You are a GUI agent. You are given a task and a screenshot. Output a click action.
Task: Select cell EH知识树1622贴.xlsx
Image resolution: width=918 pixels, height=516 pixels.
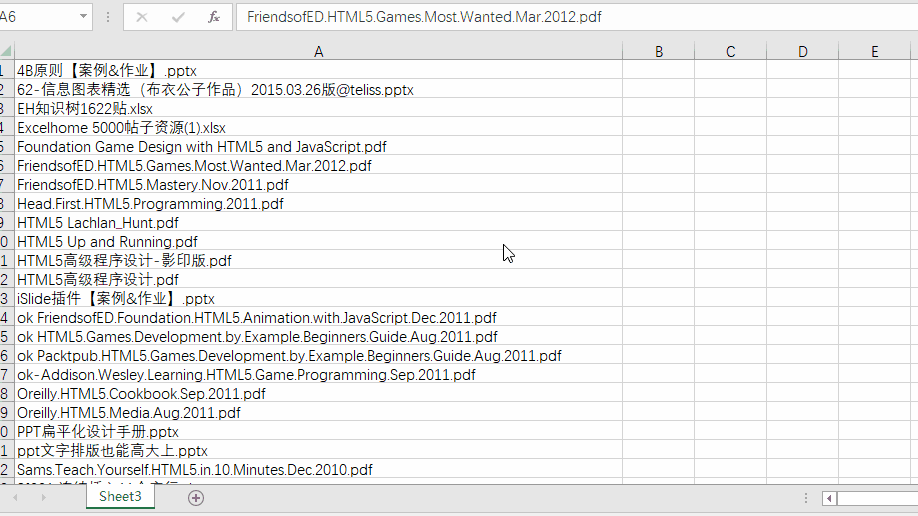click(x=318, y=108)
